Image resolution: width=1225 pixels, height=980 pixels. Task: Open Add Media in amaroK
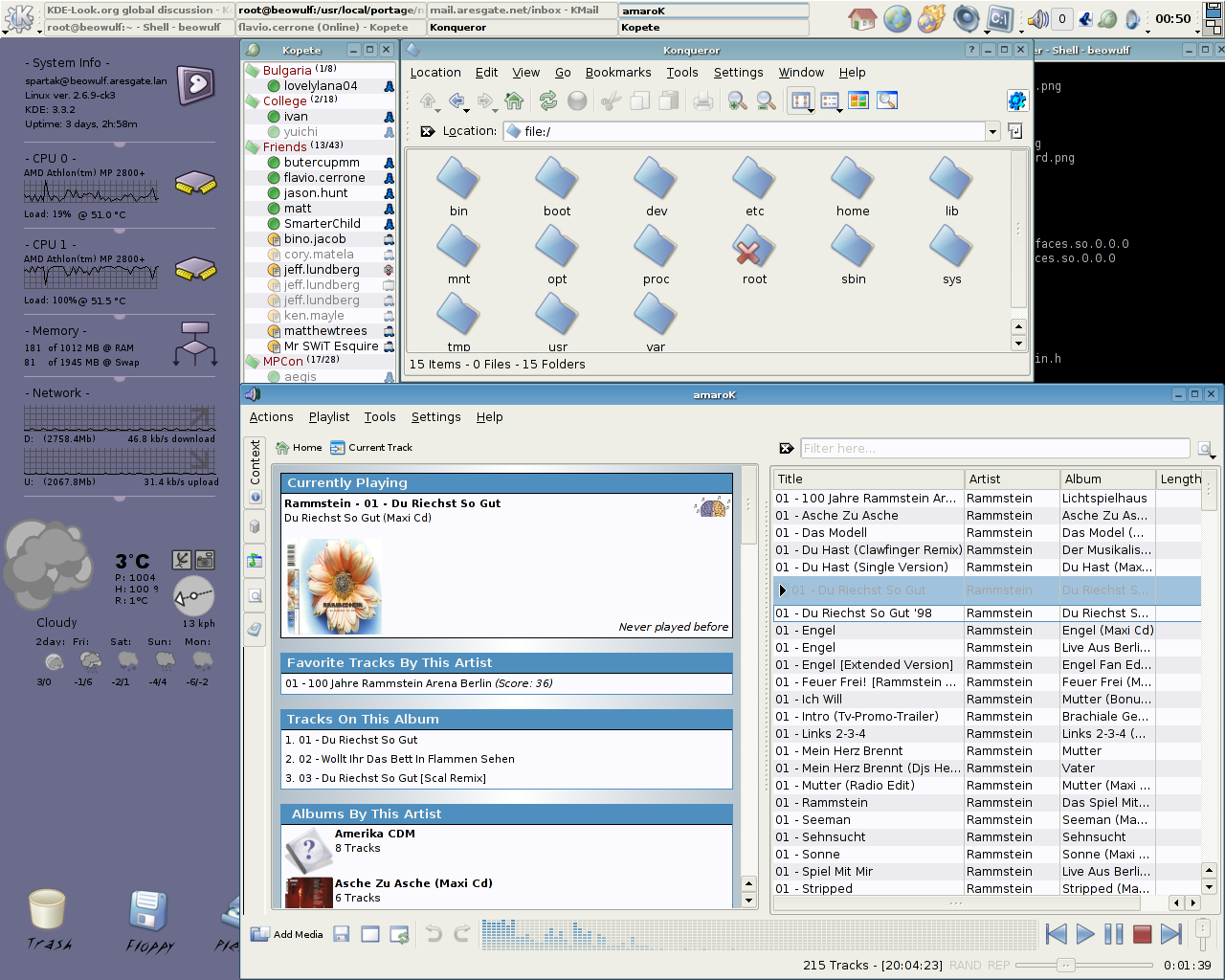click(286, 934)
